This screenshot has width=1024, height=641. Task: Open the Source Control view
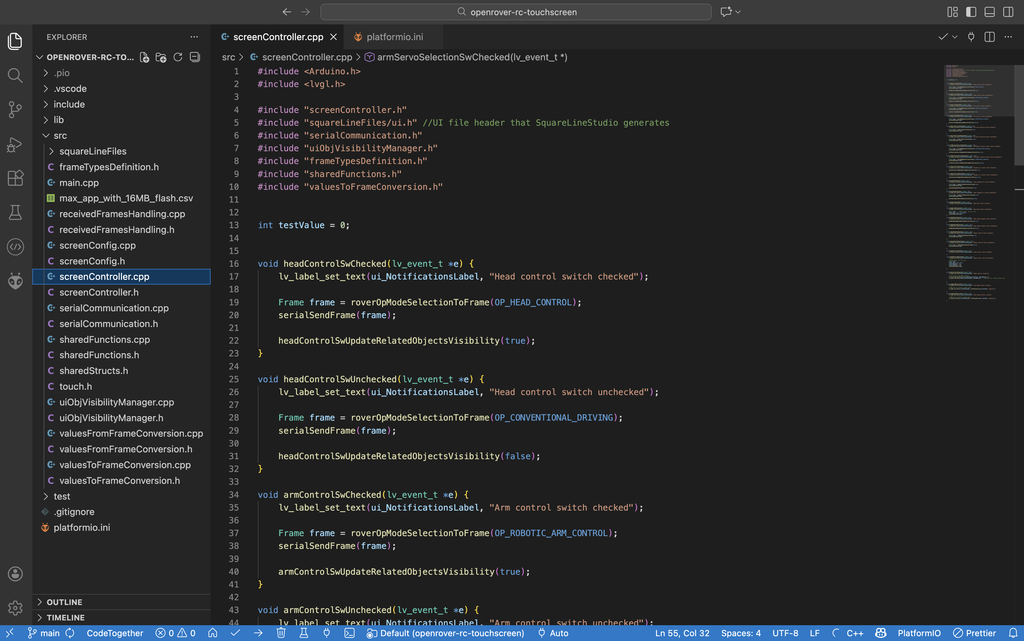coord(15,109)
